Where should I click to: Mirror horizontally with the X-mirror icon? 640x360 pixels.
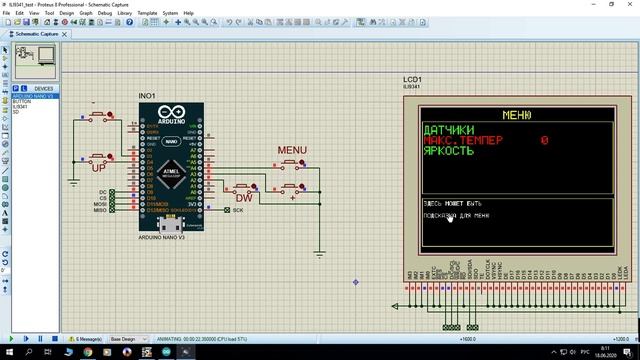click(x=5, y=281)
